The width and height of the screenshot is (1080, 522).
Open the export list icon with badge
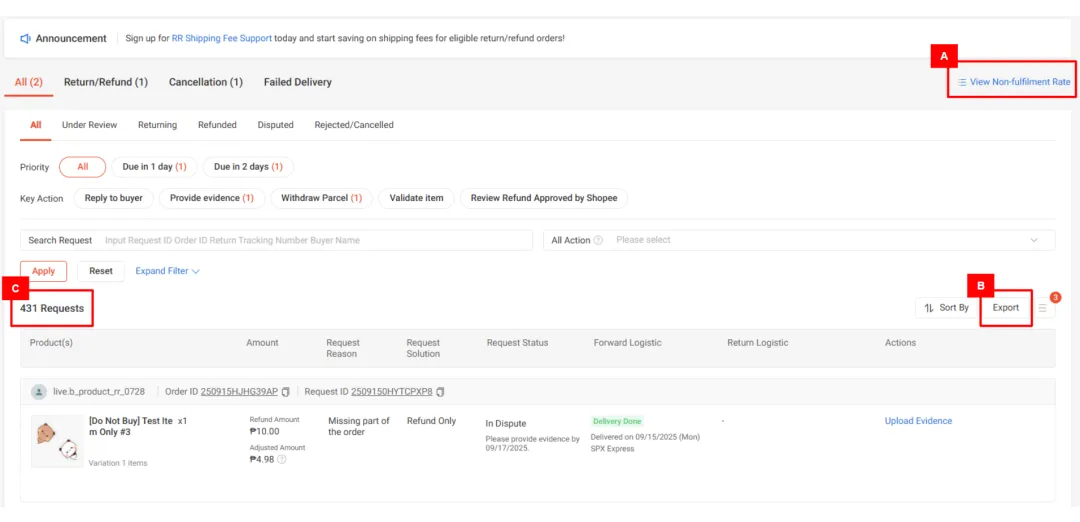click(x=1043, y=308)
